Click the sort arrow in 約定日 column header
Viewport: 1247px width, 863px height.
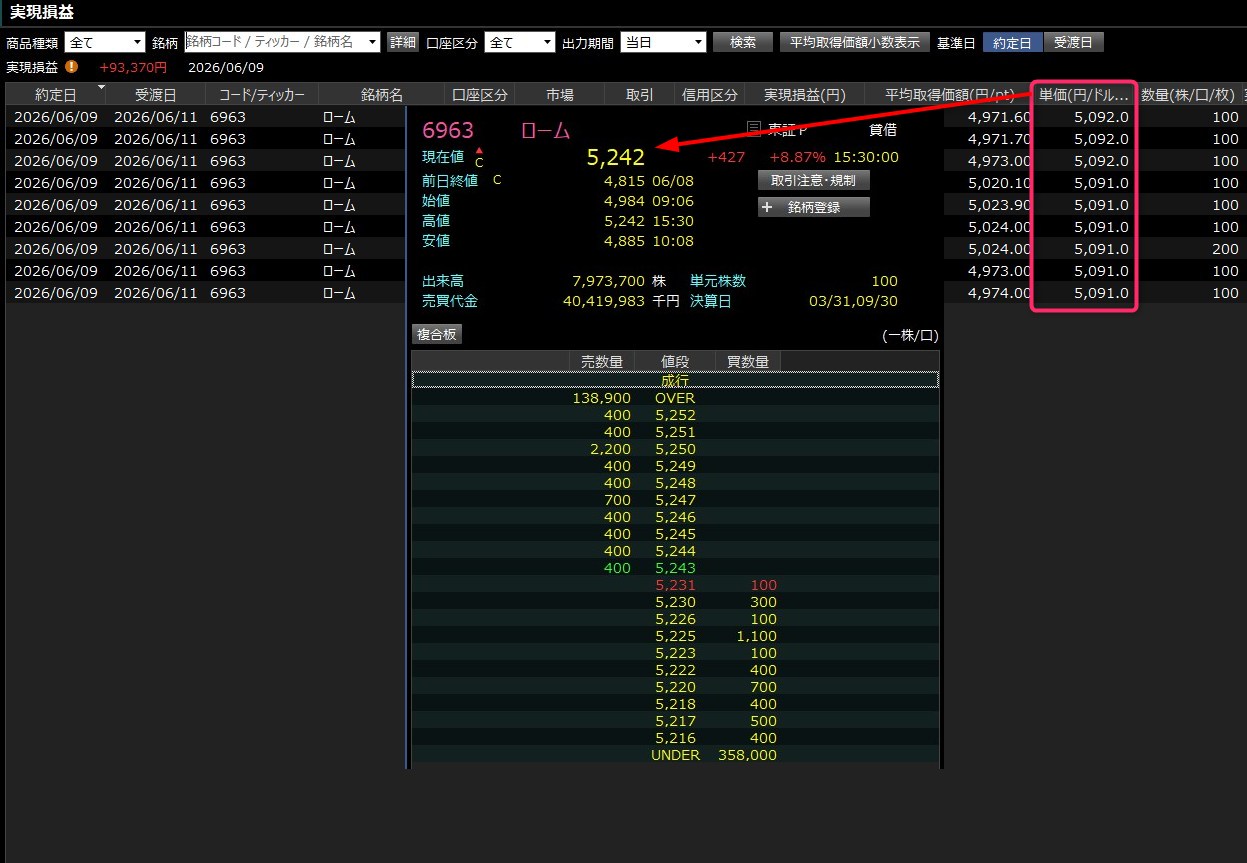(100, 88)
